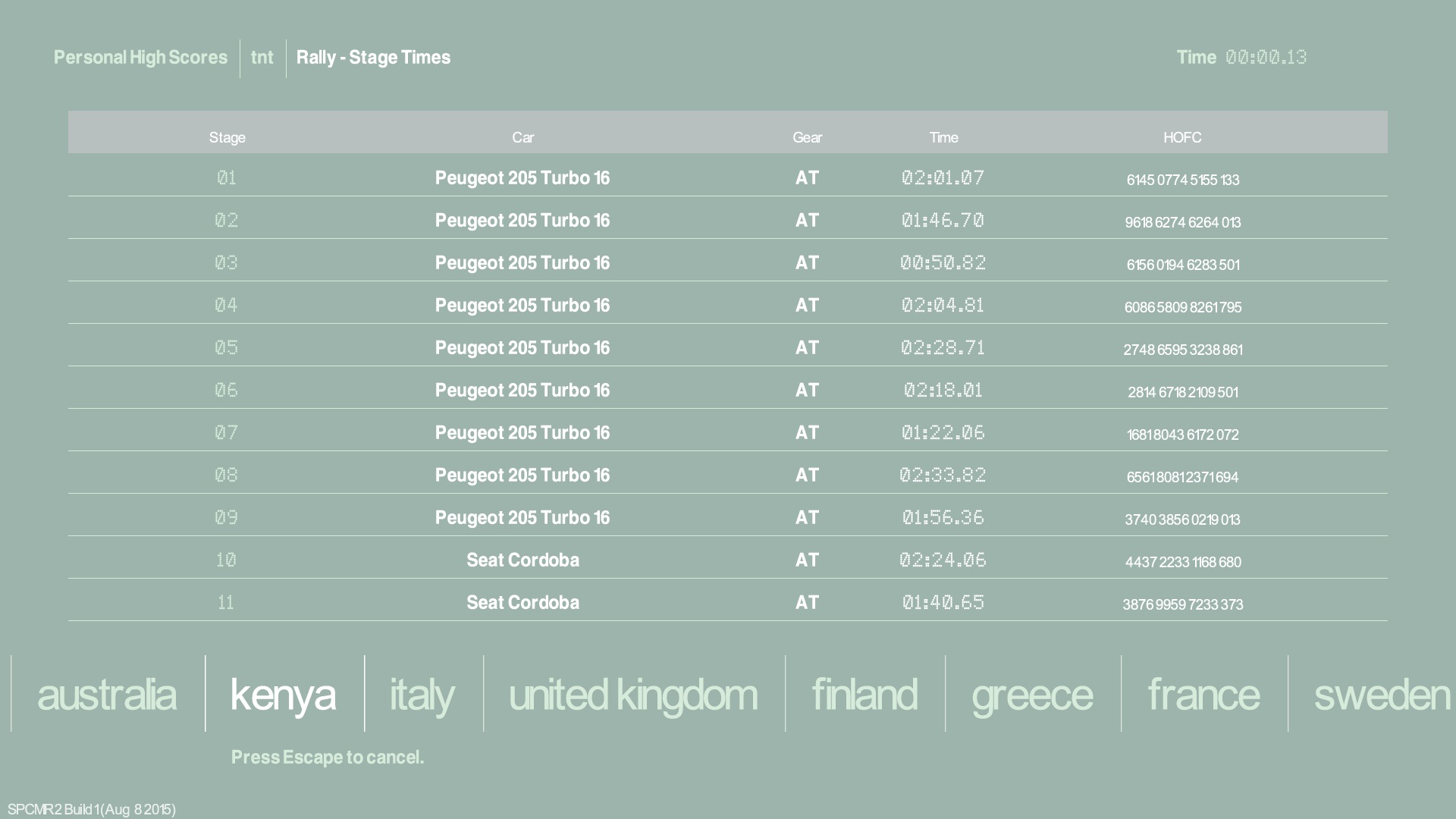Click the Press Escape to cancel text
The width and height of the screenshot is (1456, 819).
click(x=328, y=758)
